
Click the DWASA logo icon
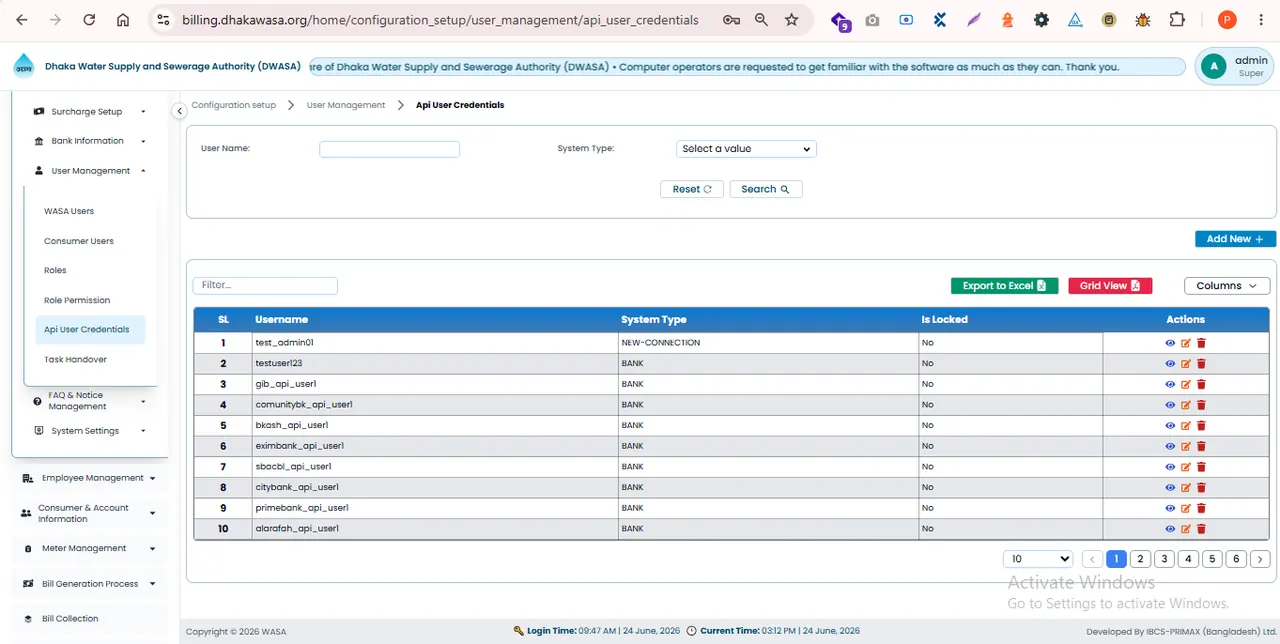[x=23, y=66]
